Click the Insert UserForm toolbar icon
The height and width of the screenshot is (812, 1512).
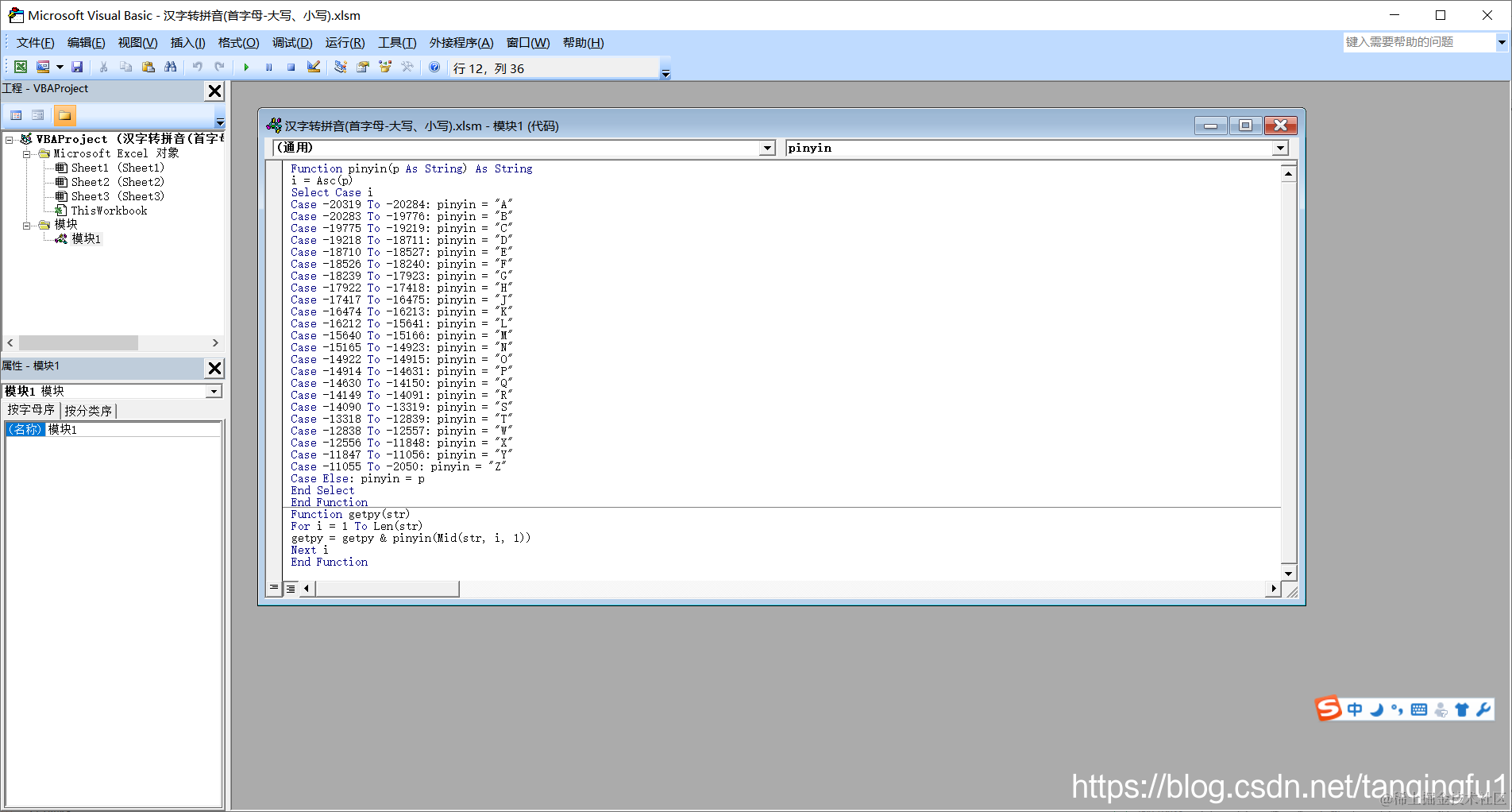[x=43, y=68]
